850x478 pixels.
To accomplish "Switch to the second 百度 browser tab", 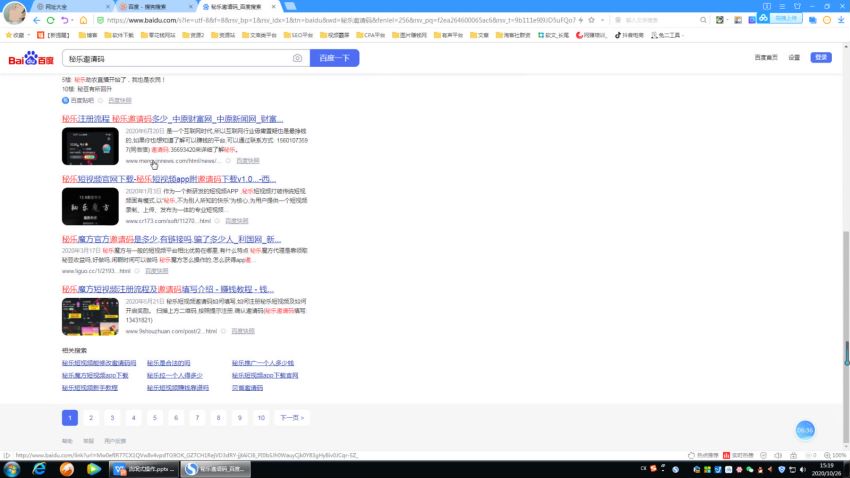I will click(x=154, y=7).
